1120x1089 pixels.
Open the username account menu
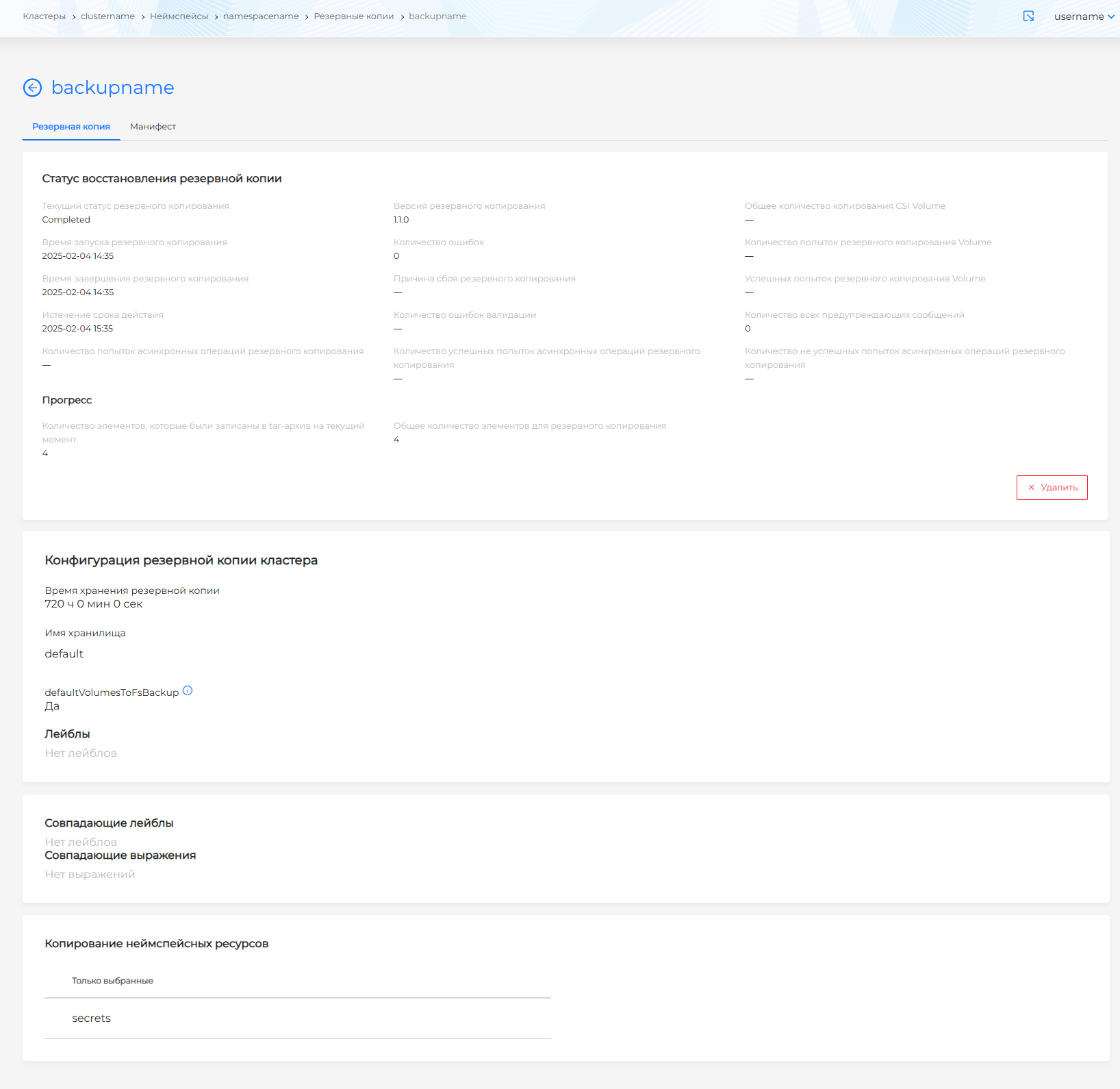[x=1078, y=16]
